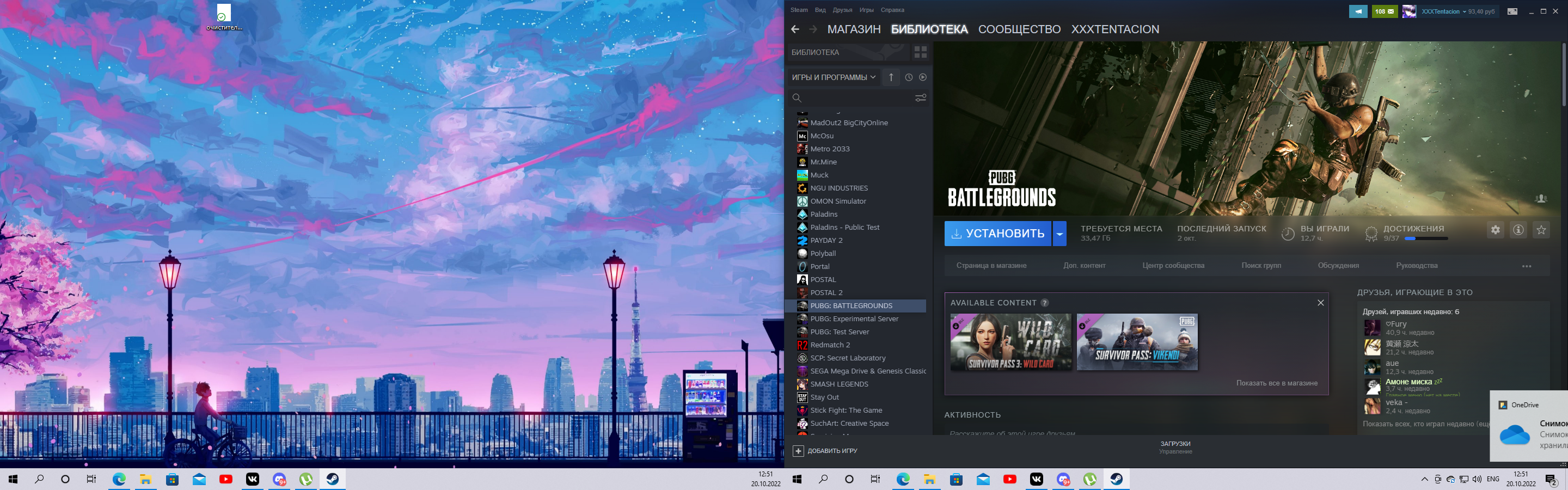
Task: Switch to the МАГАЗИН tab
Action: pyautogui.click(x=854, y=29)
